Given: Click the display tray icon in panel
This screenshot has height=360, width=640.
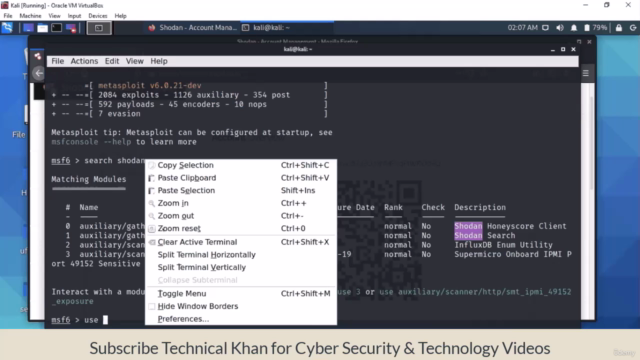Looking at the screenshot, I should [545, 28].
